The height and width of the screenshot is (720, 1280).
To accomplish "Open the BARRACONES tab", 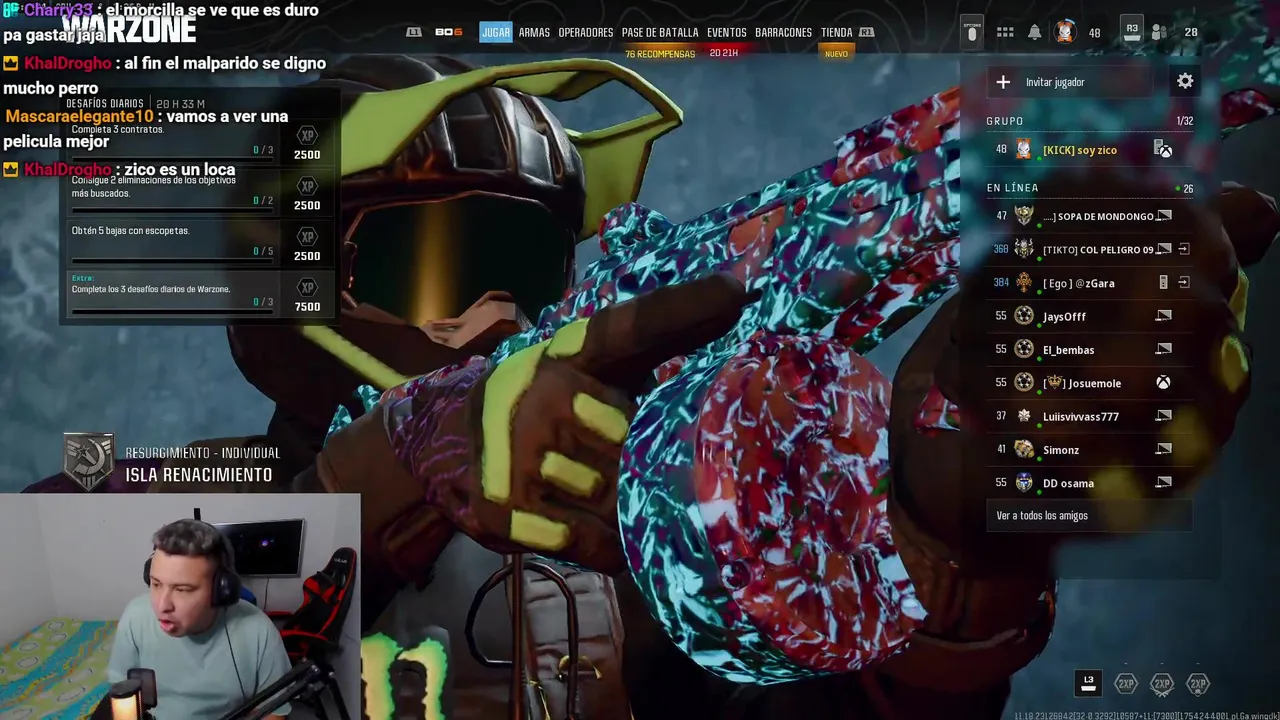I will click(x=783, y=32).
